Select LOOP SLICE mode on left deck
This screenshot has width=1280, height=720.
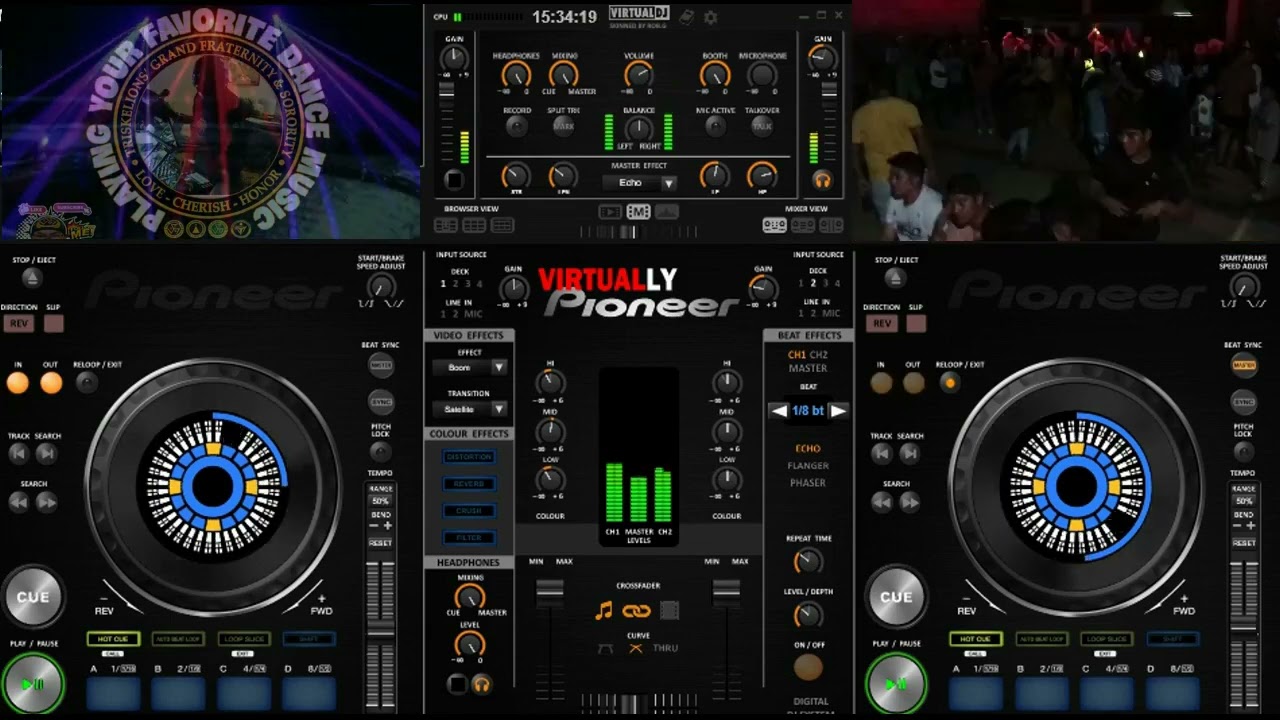coord(244,639)
